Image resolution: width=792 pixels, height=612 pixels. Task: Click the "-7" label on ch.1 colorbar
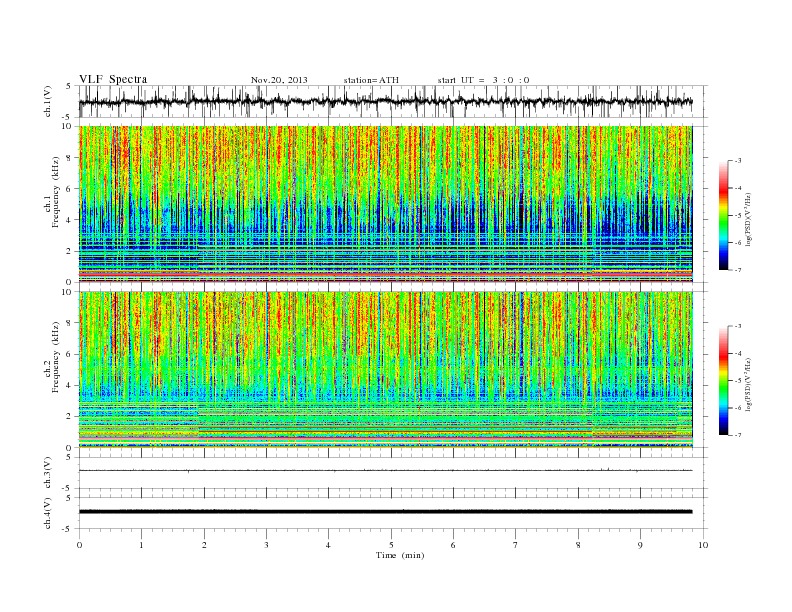(738, 270)
